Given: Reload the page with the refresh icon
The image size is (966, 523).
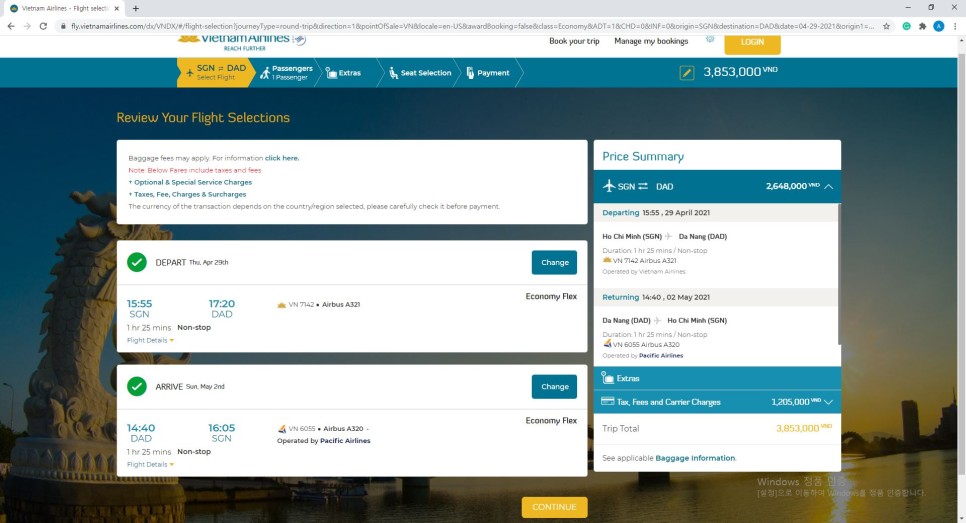Looking at the screenshot, I should coord(43,26).
